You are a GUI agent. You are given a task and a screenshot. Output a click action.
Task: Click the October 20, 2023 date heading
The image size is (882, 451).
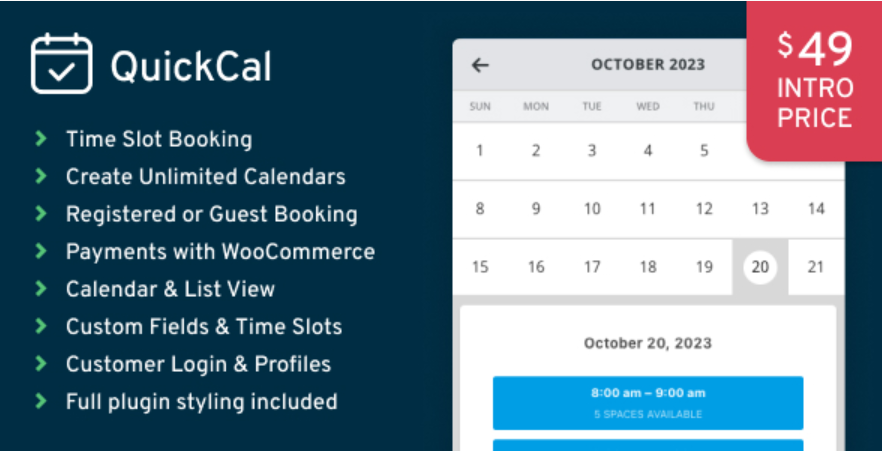[x=647, y=343]
